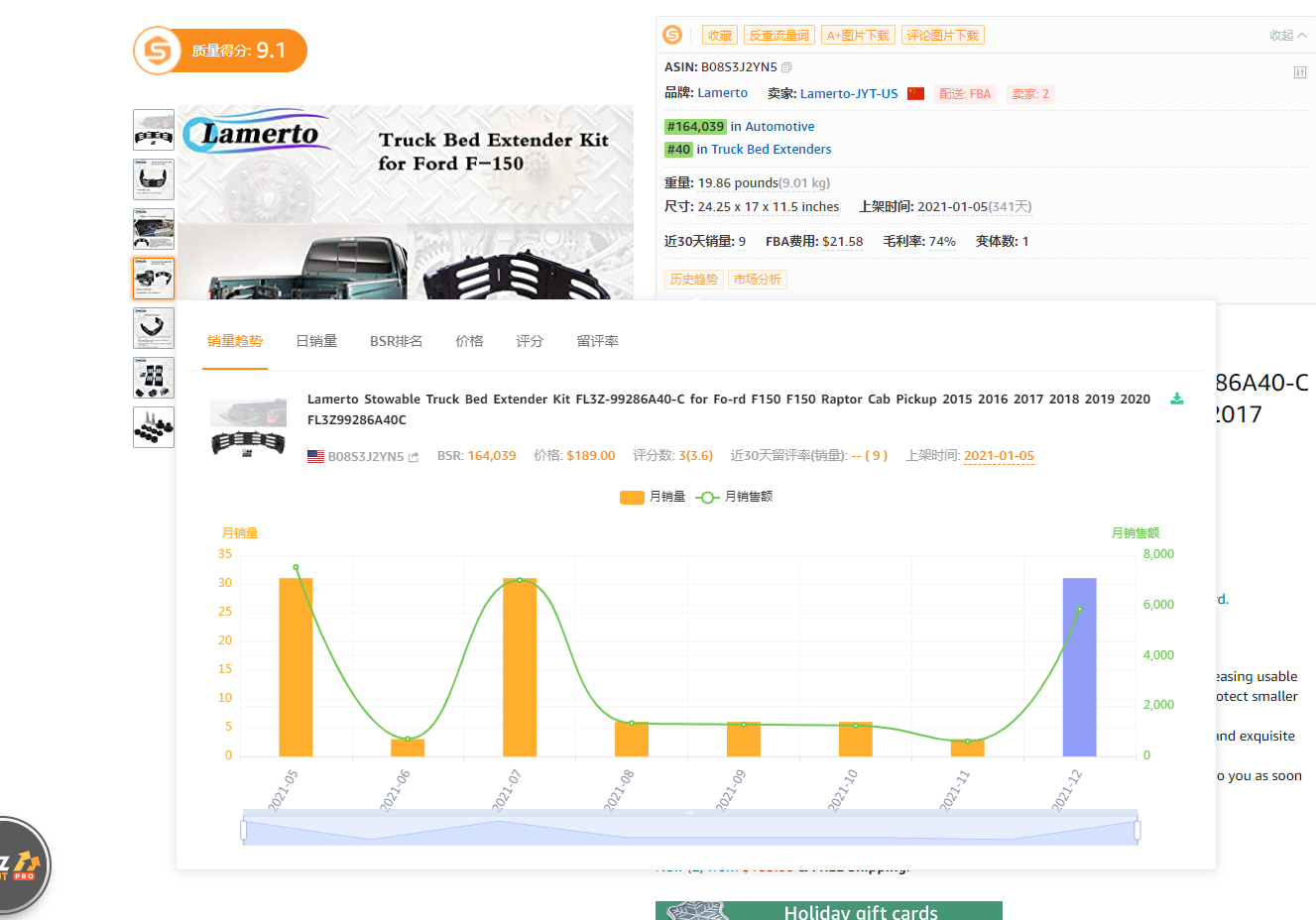Open the panel settings slider icon
The image size is (1316, 920).
point(1299,72)
